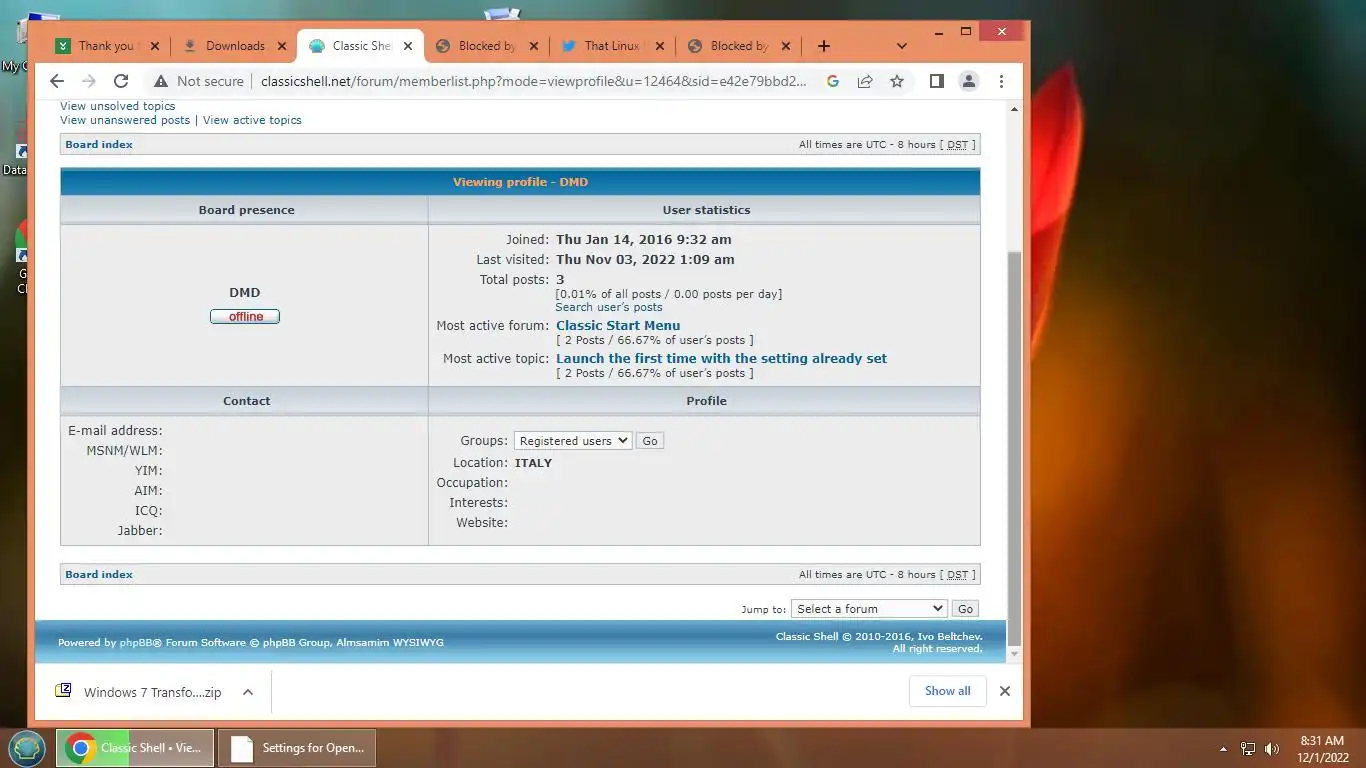1366x768 pixels.
Task: Open Search user's posts link
Action: 609,307
